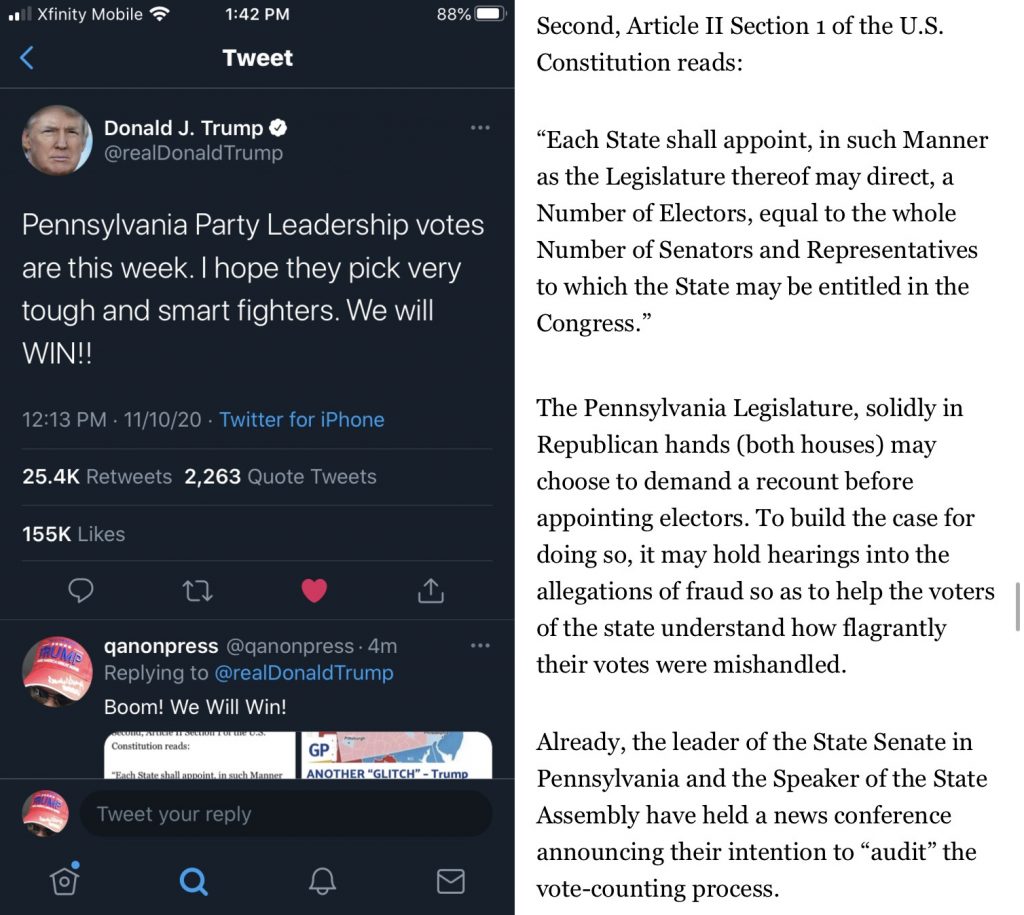Screen dimensions: 1024x915
Task: Open more options on Trump's tweet
Action: [480, 128]
